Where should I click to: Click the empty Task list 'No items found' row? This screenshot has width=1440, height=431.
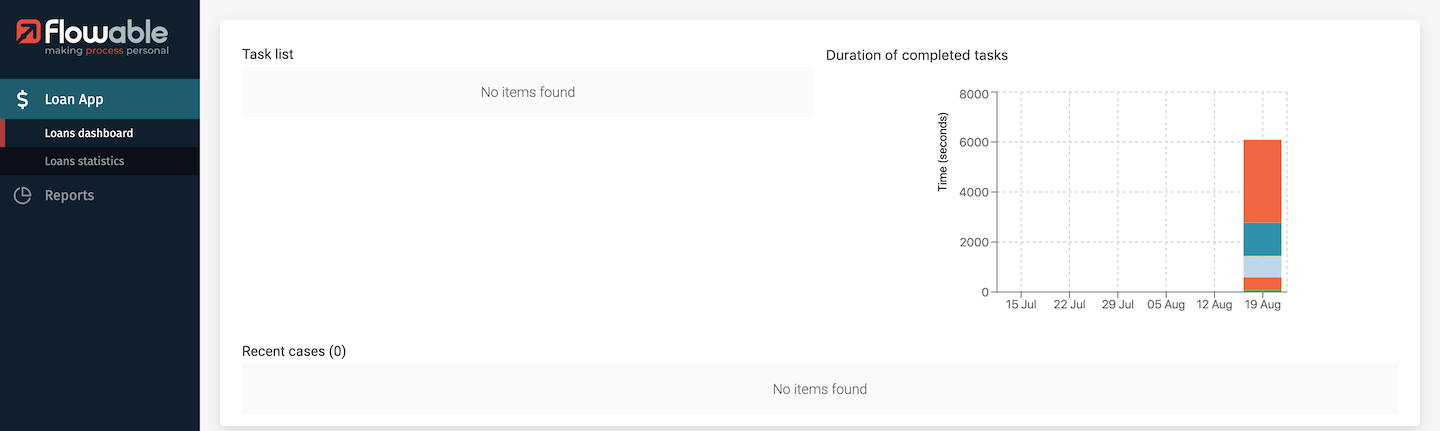(528, 92)
